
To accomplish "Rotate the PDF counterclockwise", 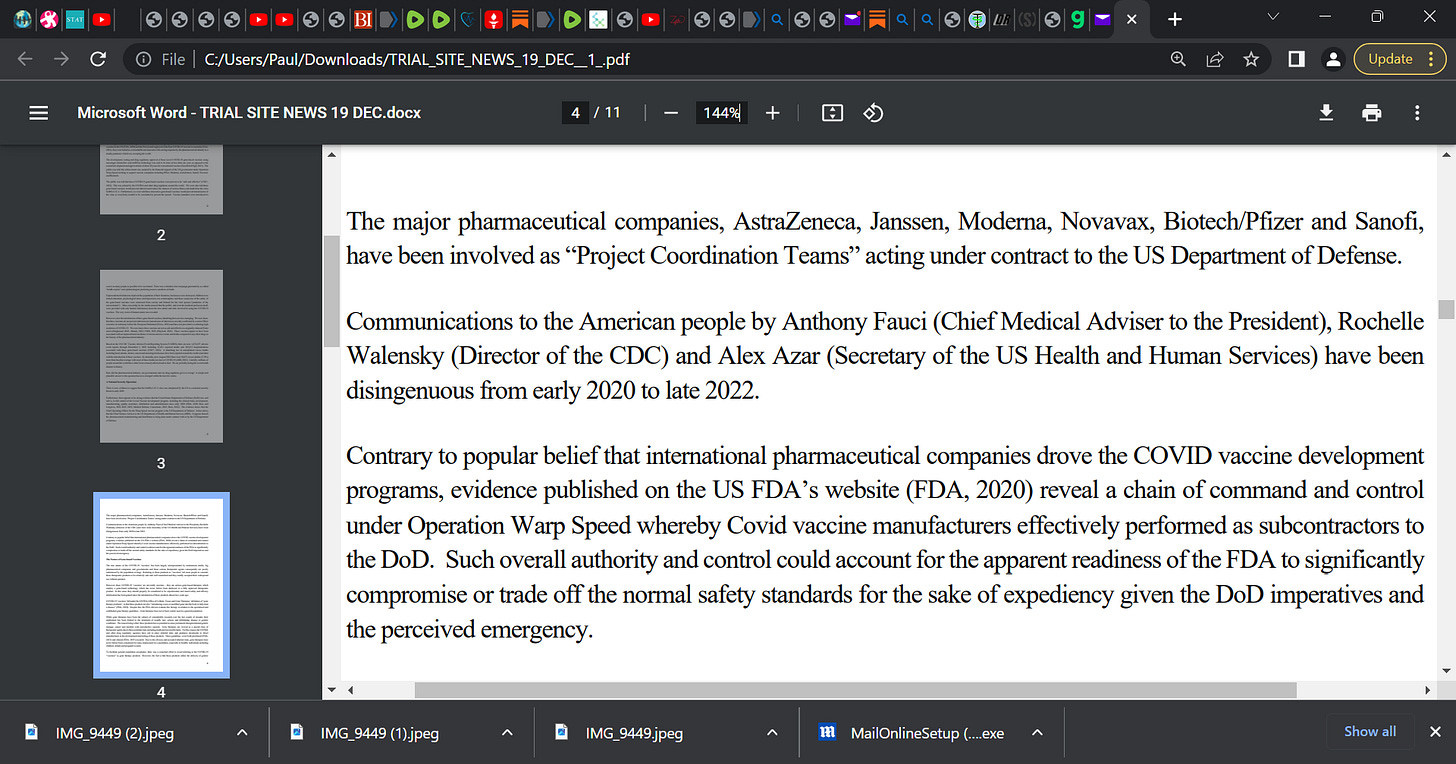I will tap(873, 113).
